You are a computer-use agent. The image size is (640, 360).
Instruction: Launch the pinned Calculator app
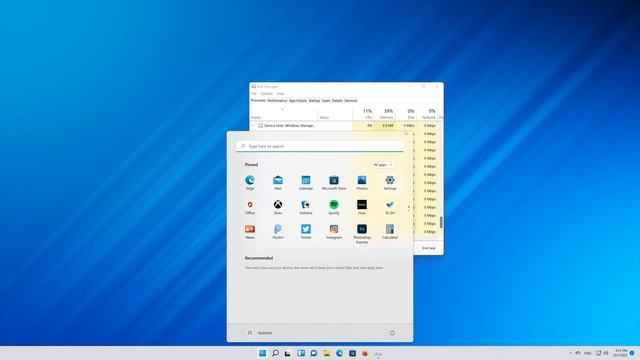click(390, 231)
